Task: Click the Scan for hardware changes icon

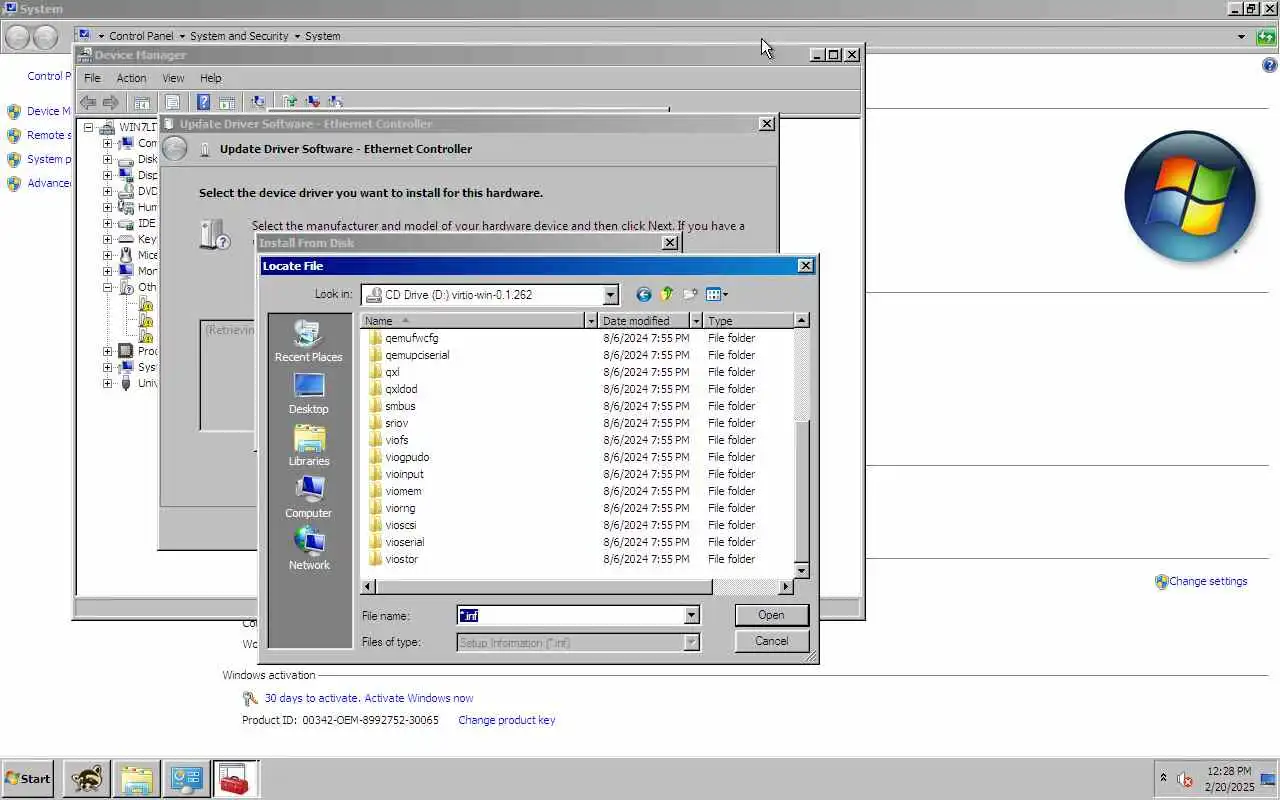Action: (x=258, y=102)
